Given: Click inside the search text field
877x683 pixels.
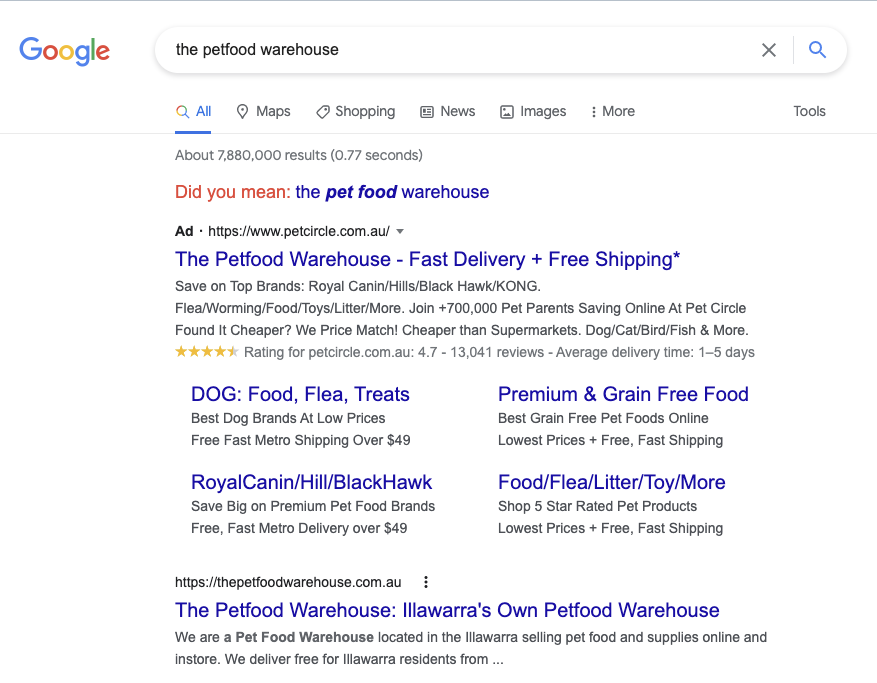Looking at the screenshot, I should click(x=450, y=50).
